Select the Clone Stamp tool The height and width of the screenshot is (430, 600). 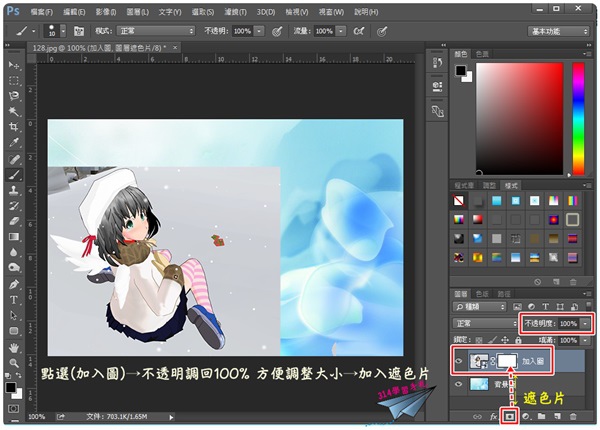pyautogui.click(x=14, y=190)
